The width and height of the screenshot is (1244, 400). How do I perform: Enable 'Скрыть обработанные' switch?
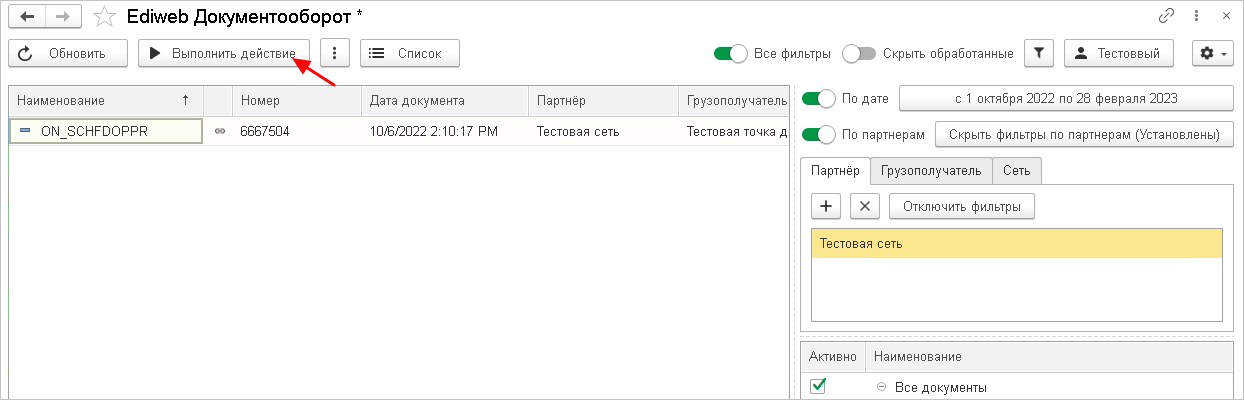[859, 53]
